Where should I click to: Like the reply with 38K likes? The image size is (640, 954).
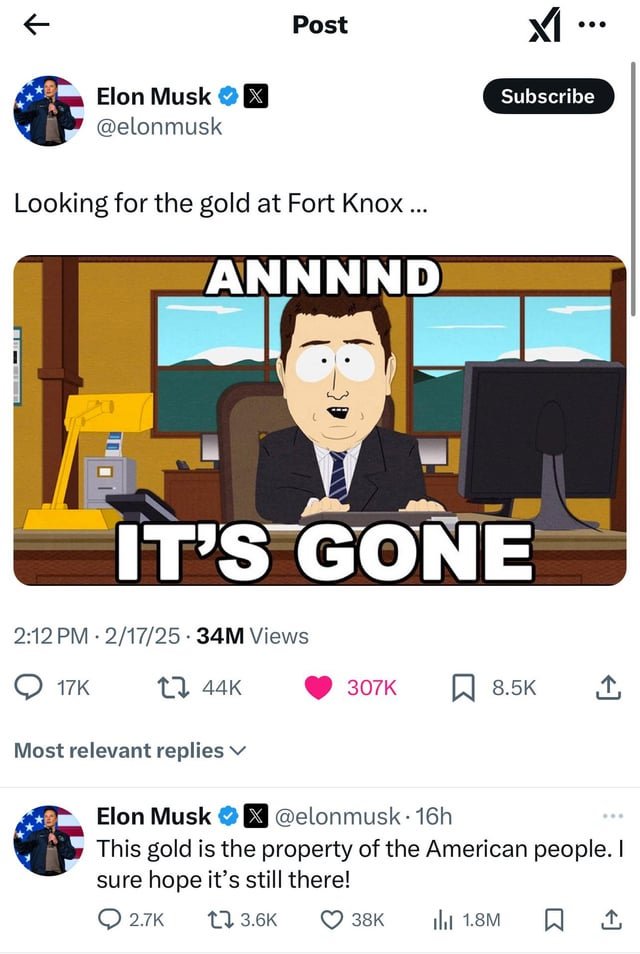pos(332,919)
